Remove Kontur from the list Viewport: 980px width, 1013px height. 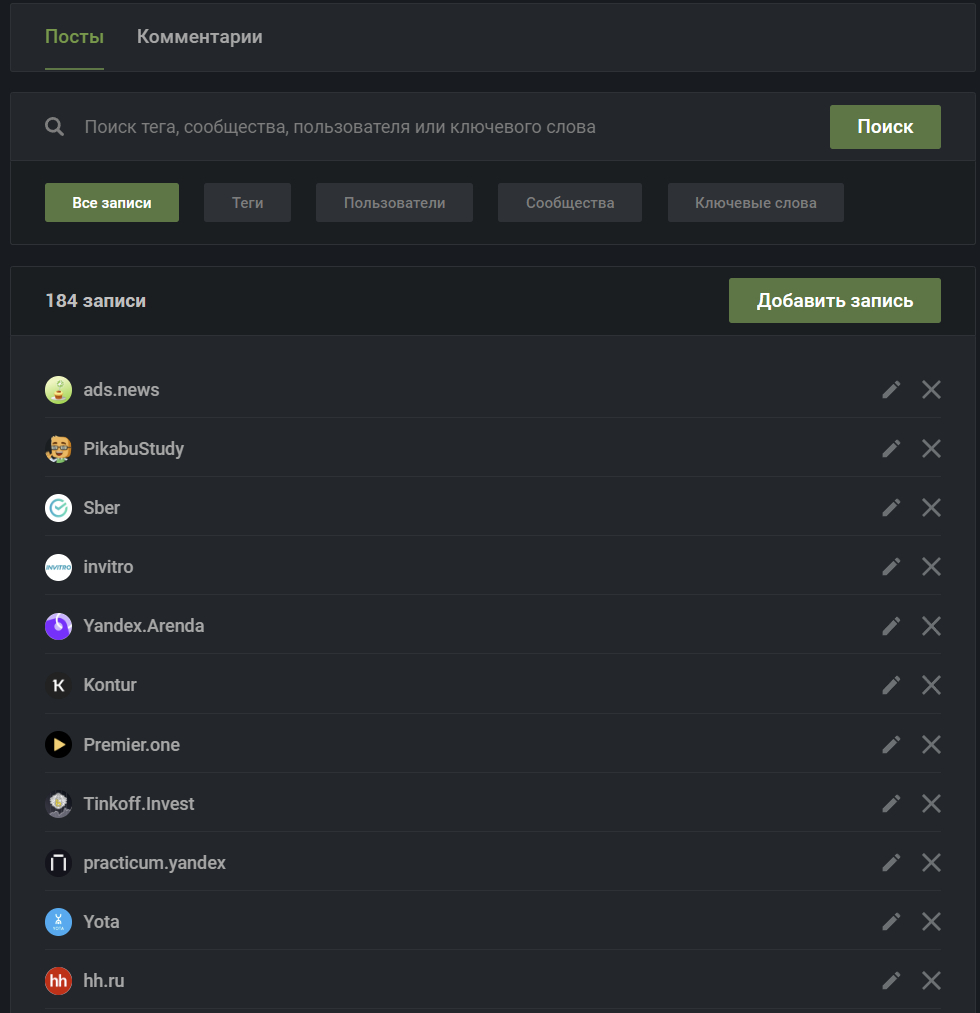point(931,685)
